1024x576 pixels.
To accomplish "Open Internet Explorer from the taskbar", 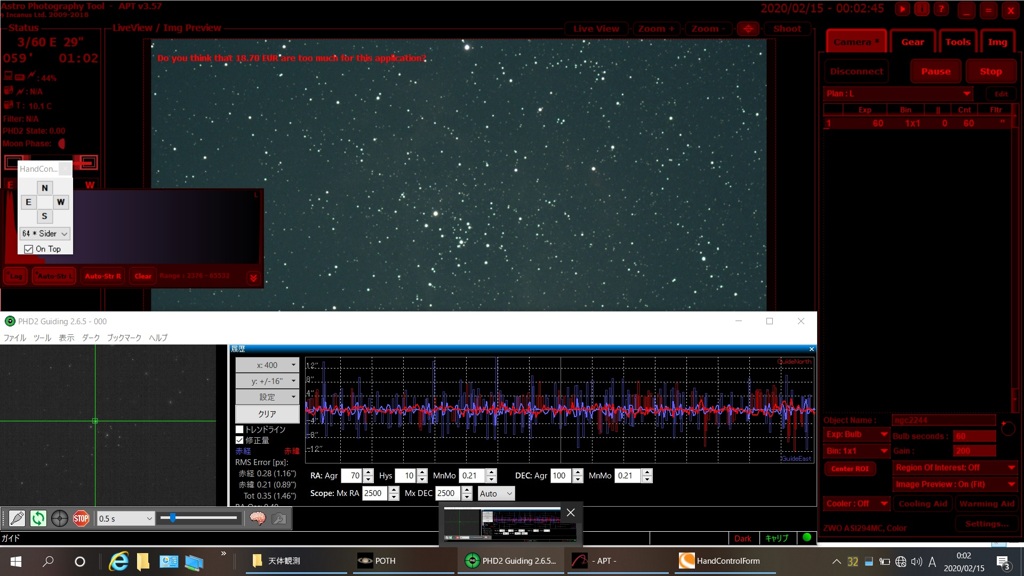I will [x=118, y=561].
